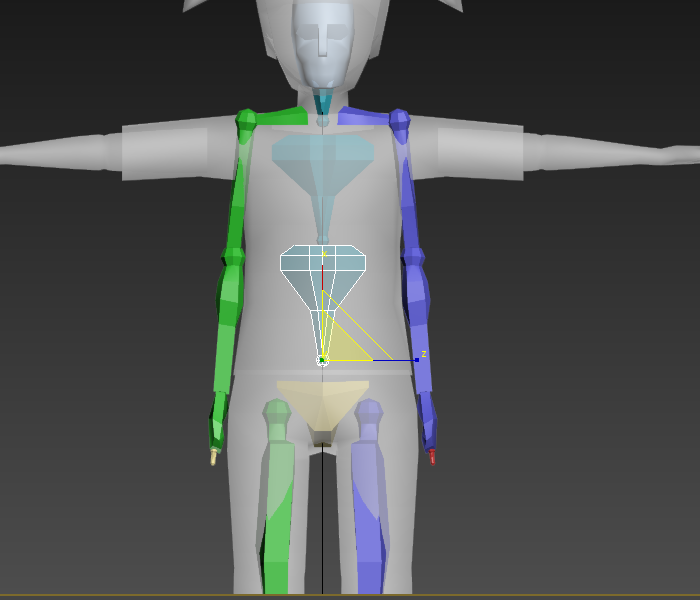Select the yellow fingertip bone
Image resolution: width=700 pixels, height=600 pixels.
(213, 457)
